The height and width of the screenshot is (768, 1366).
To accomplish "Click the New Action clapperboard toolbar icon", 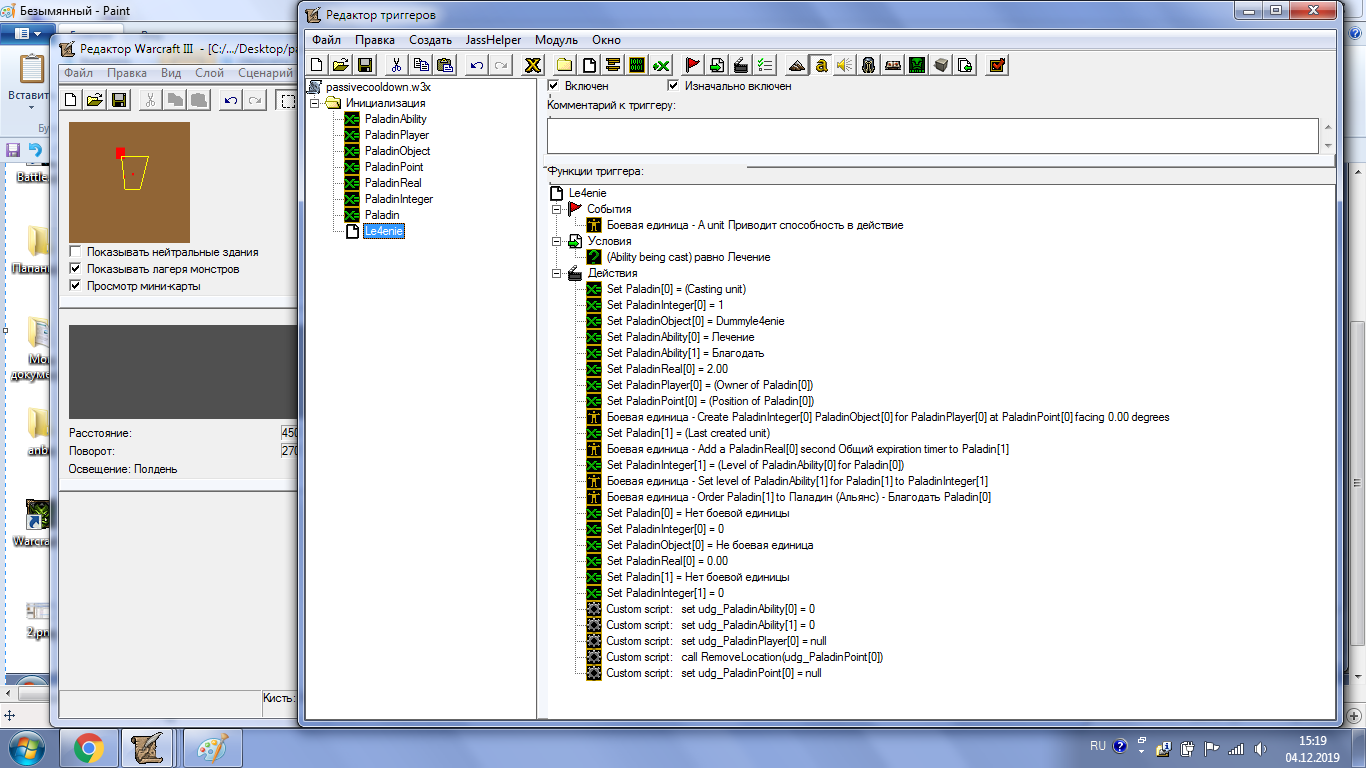I will pyautogui.click(x=741, y=65).
